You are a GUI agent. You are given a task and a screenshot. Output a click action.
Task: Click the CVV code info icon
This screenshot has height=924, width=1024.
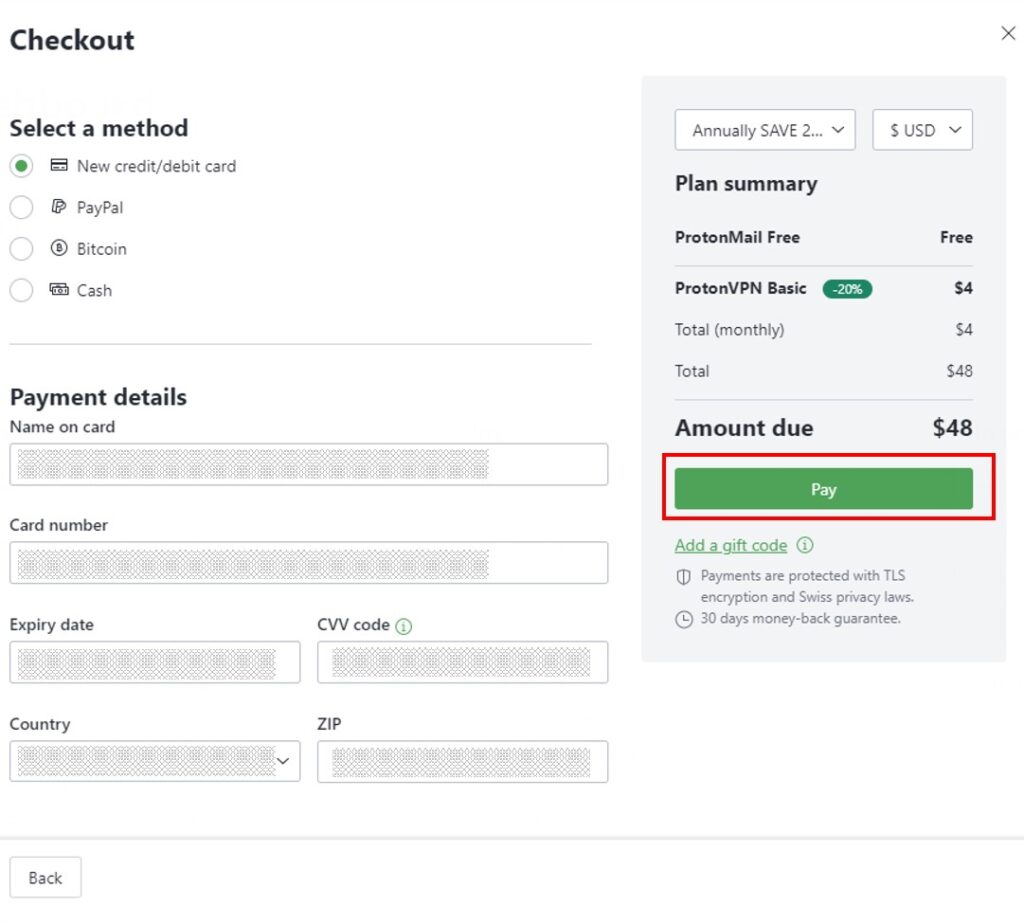tap(403, 626)
